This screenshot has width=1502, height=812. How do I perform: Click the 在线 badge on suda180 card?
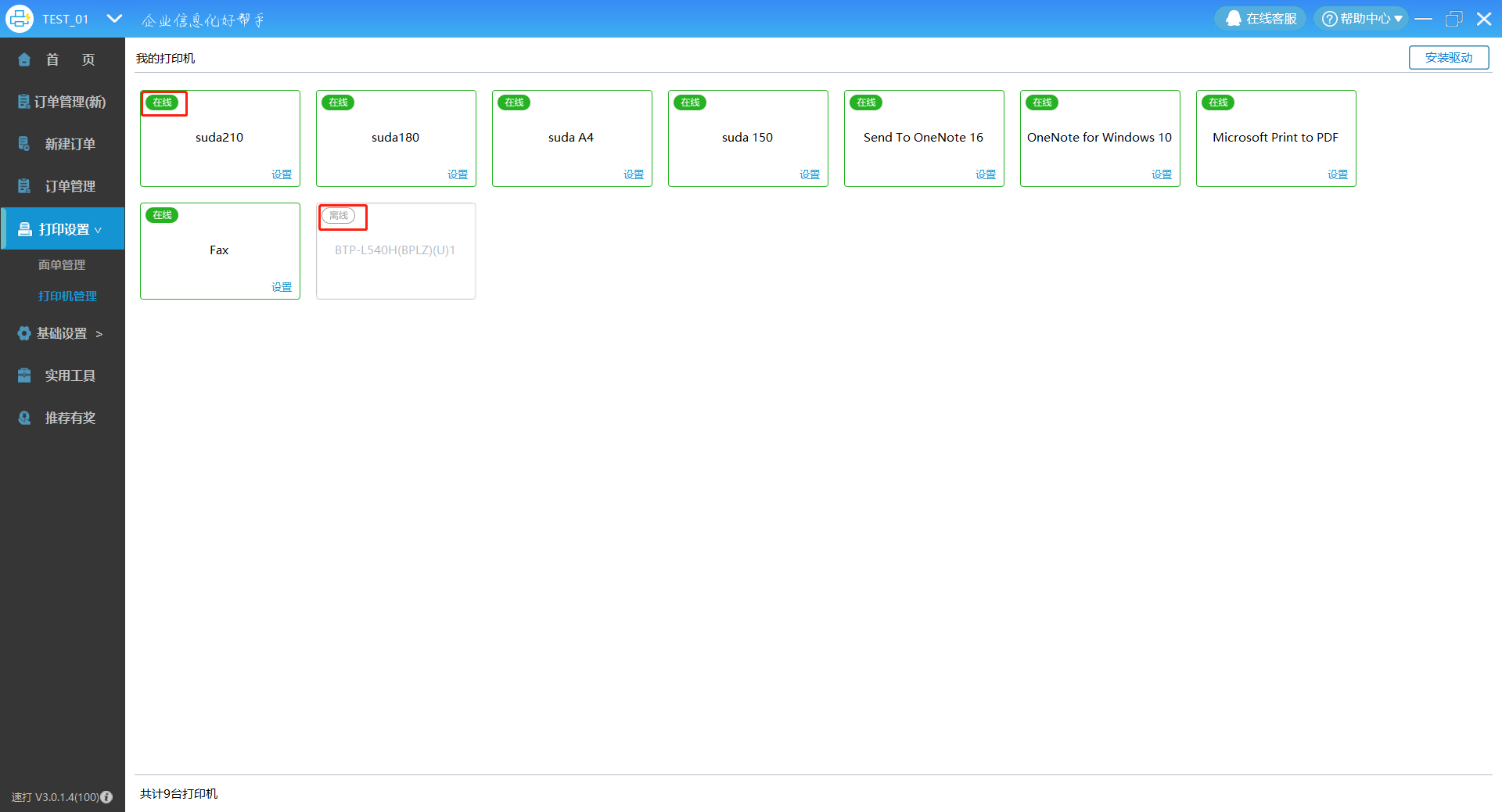tap(338, 102)
